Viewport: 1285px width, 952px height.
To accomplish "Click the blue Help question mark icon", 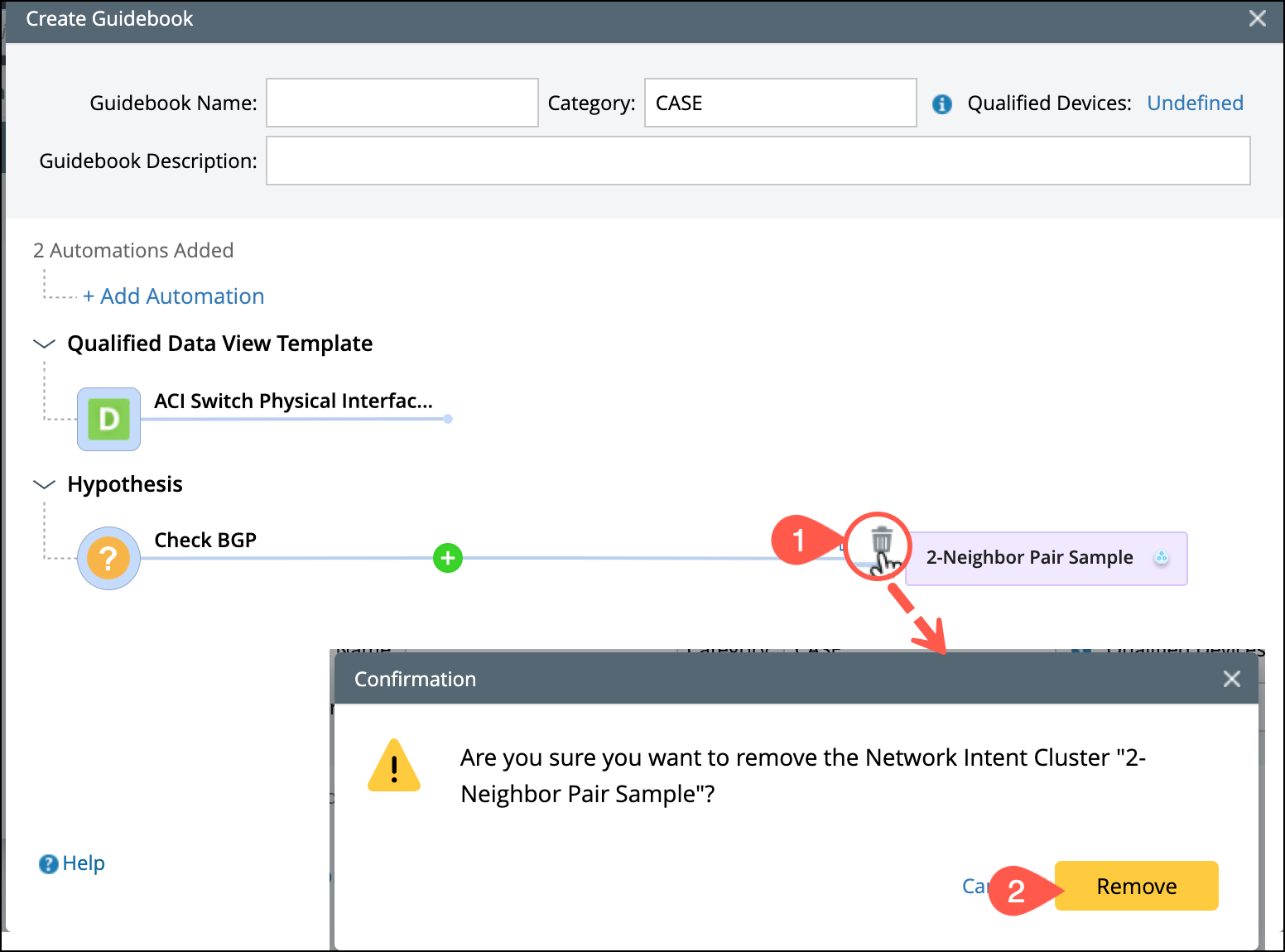I will 49,864.
